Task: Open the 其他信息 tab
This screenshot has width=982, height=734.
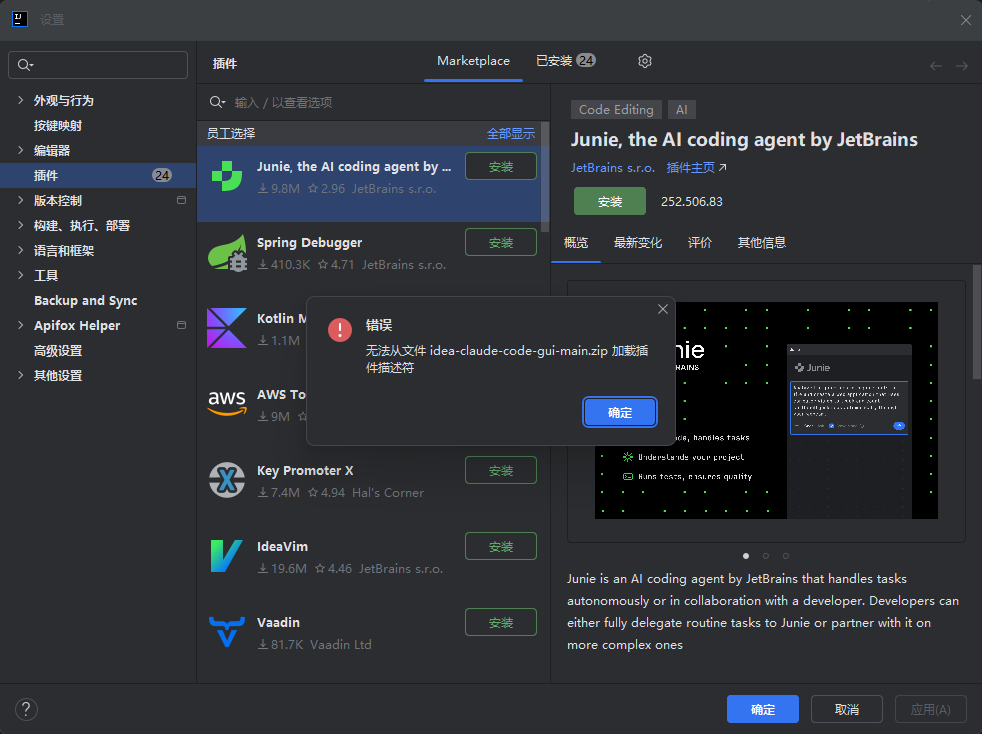Action: (x=762, y=243)
